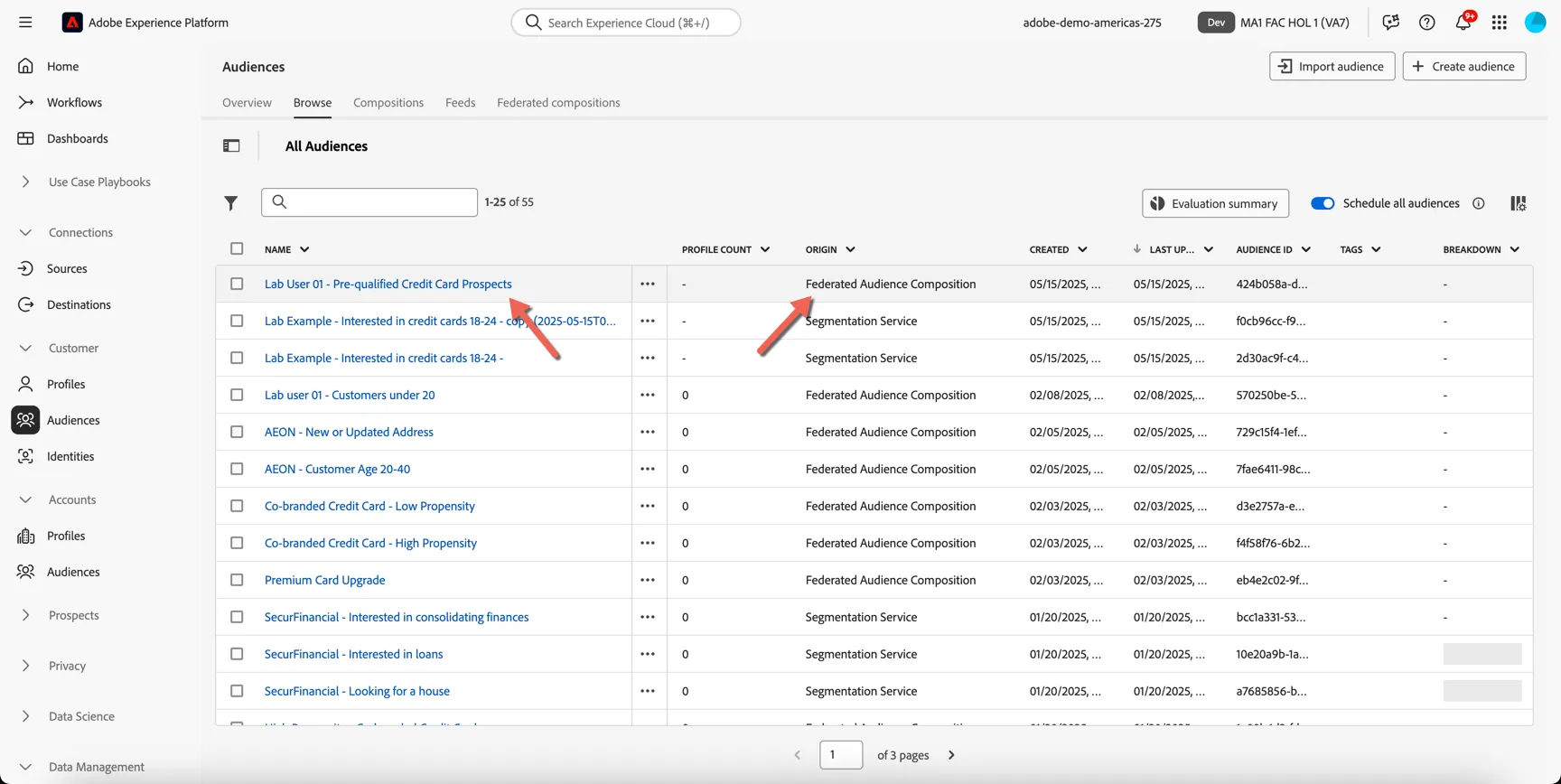This screenshot has height=784, width=1561.
Task: Open the notifications bell
Action: (1463, 23)
